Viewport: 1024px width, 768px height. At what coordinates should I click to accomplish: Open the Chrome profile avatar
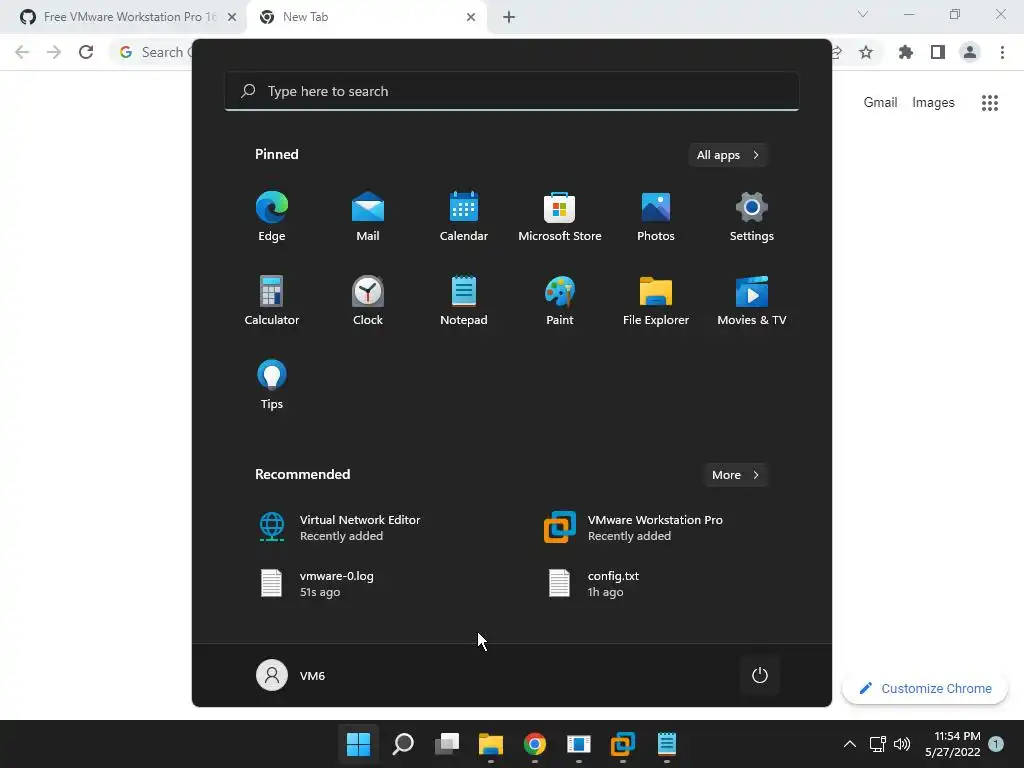[970, 52]
